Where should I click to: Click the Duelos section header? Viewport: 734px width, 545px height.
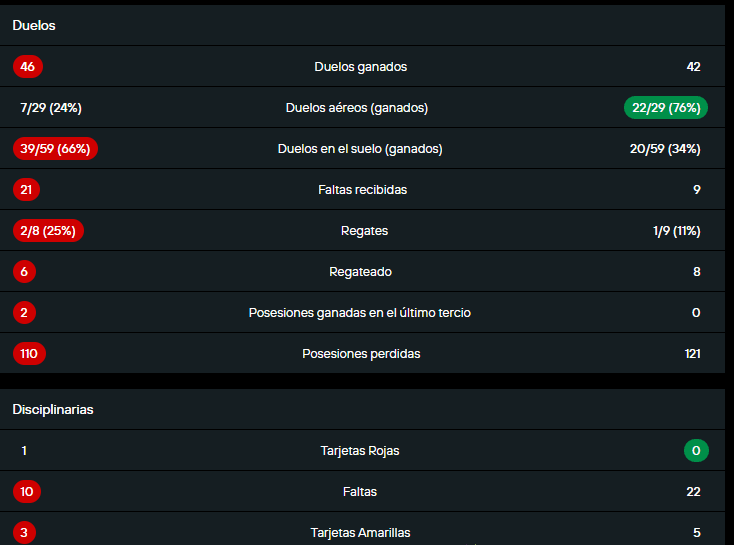34,26
